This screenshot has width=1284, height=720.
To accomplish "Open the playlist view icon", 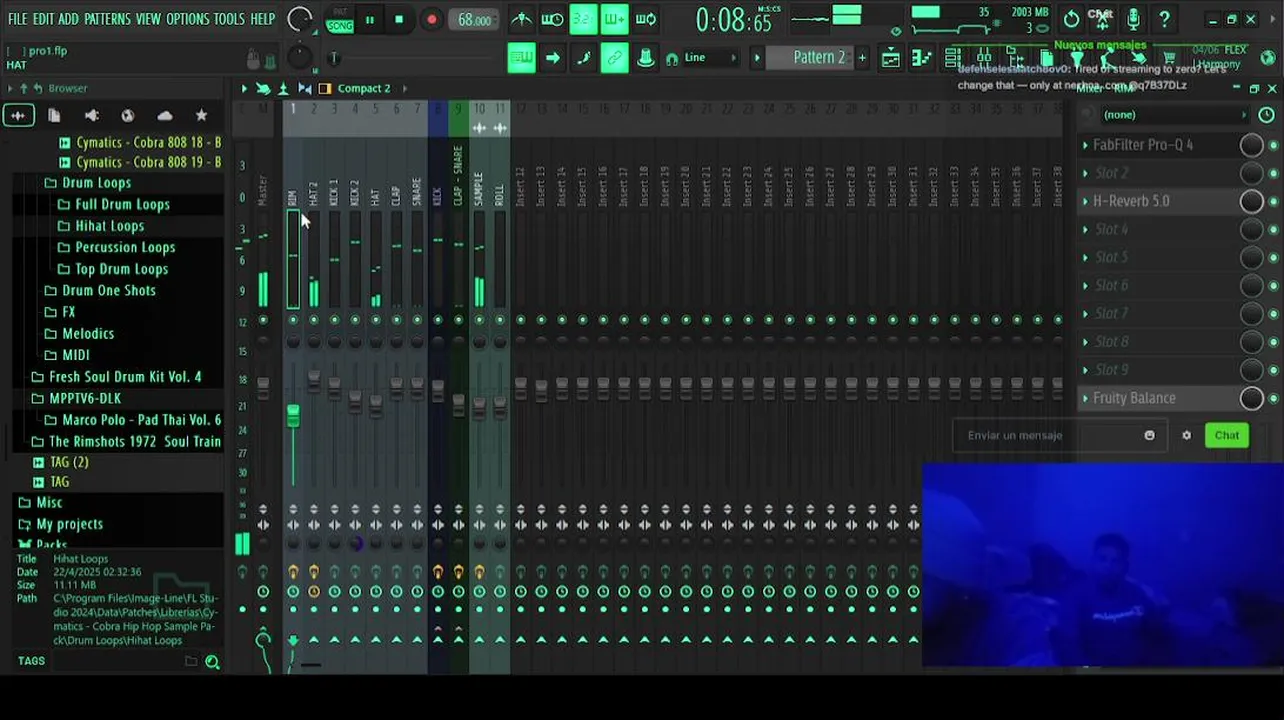I will point(890,58).
